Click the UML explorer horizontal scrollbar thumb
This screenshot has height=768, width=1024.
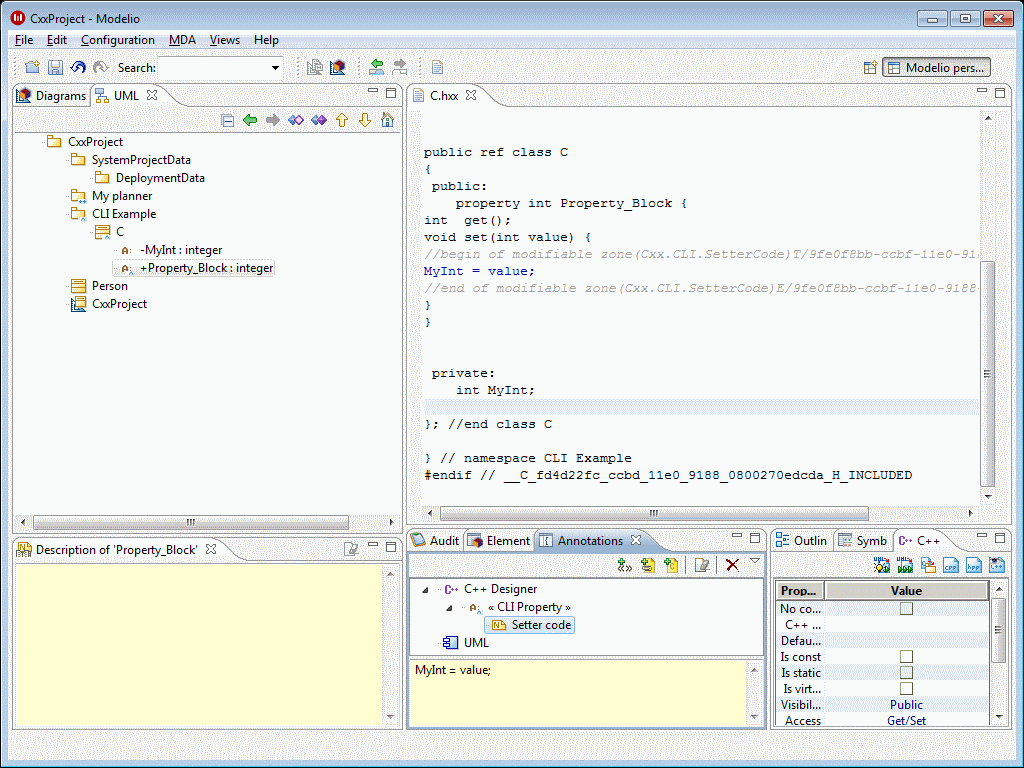(191, 522)
